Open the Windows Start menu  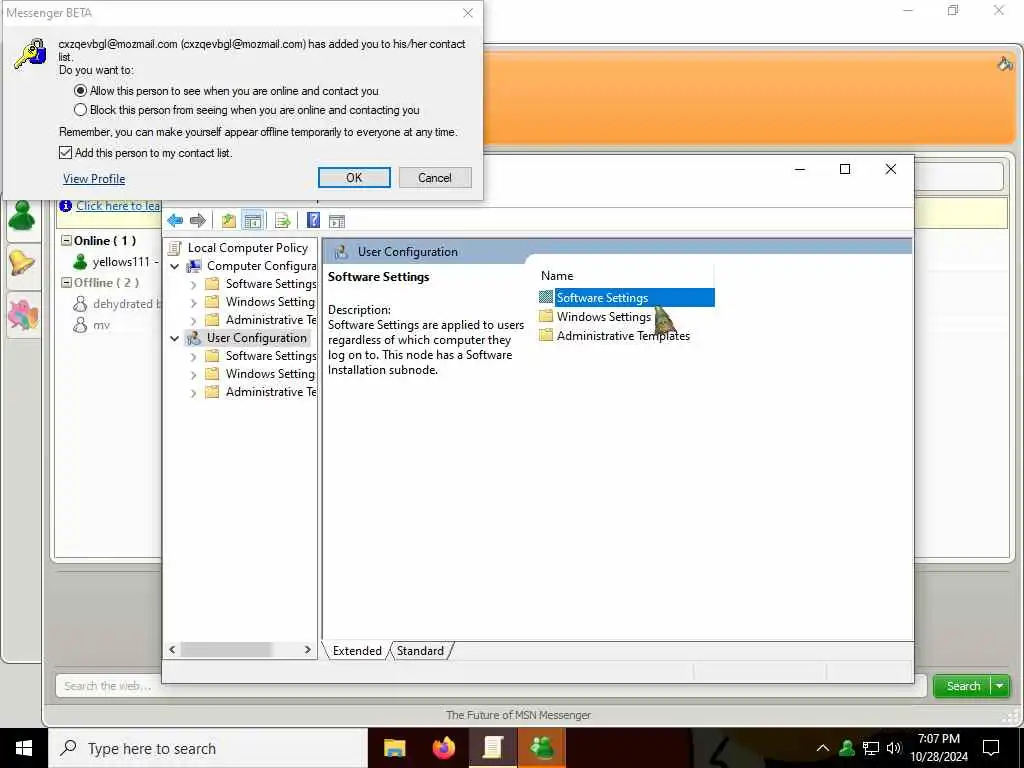click(x=24, y=748)
